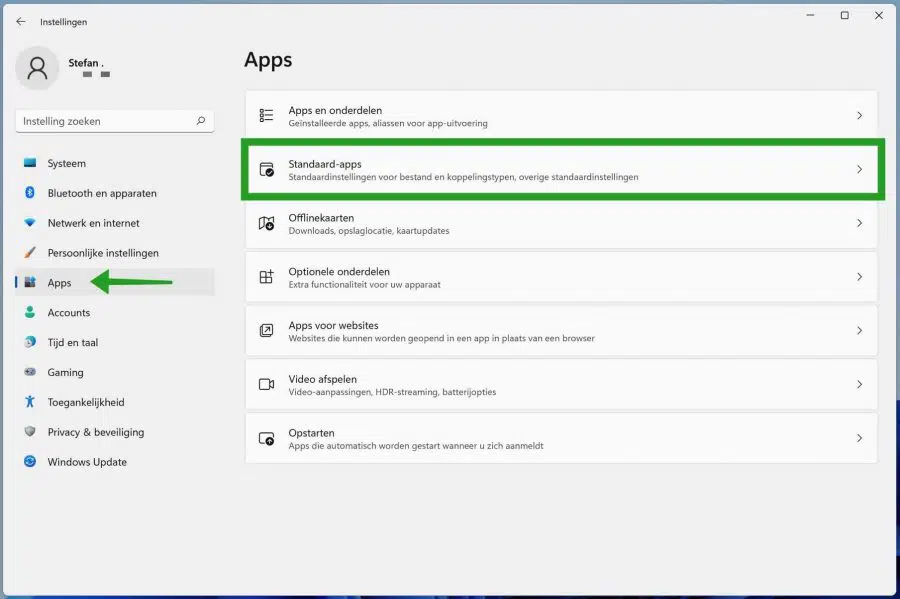Select Accounts in the sidebar
Image resolution: width=900 pixels, height=599 pixels.
(115, 312)
